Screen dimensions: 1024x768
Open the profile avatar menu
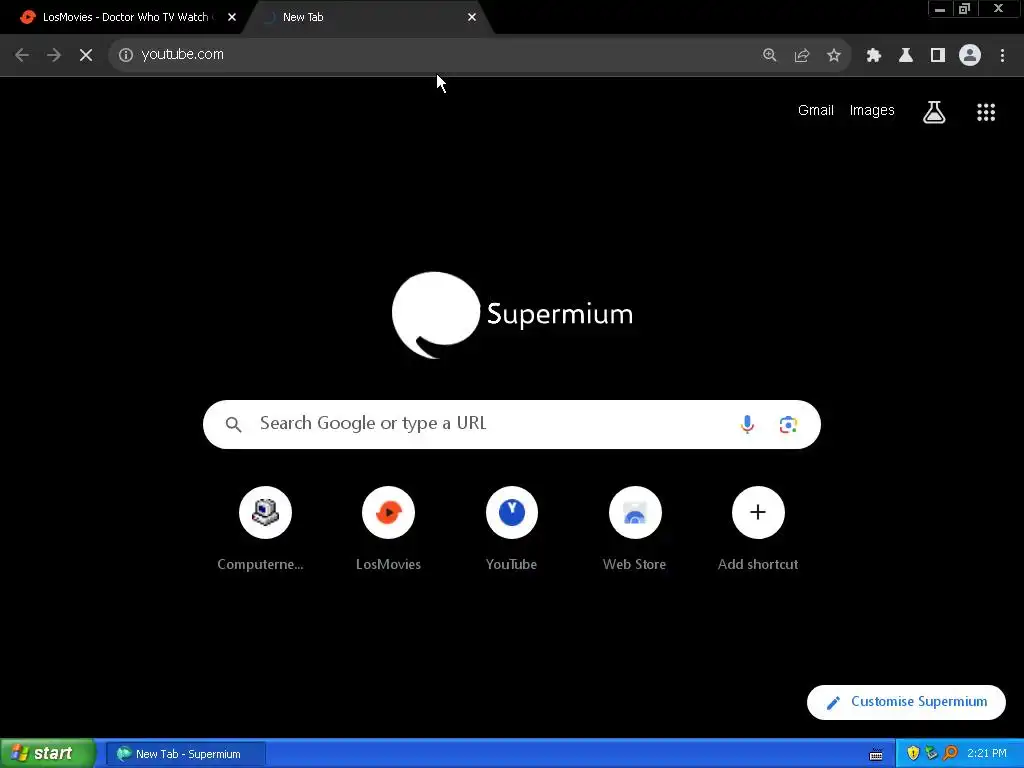970,55
